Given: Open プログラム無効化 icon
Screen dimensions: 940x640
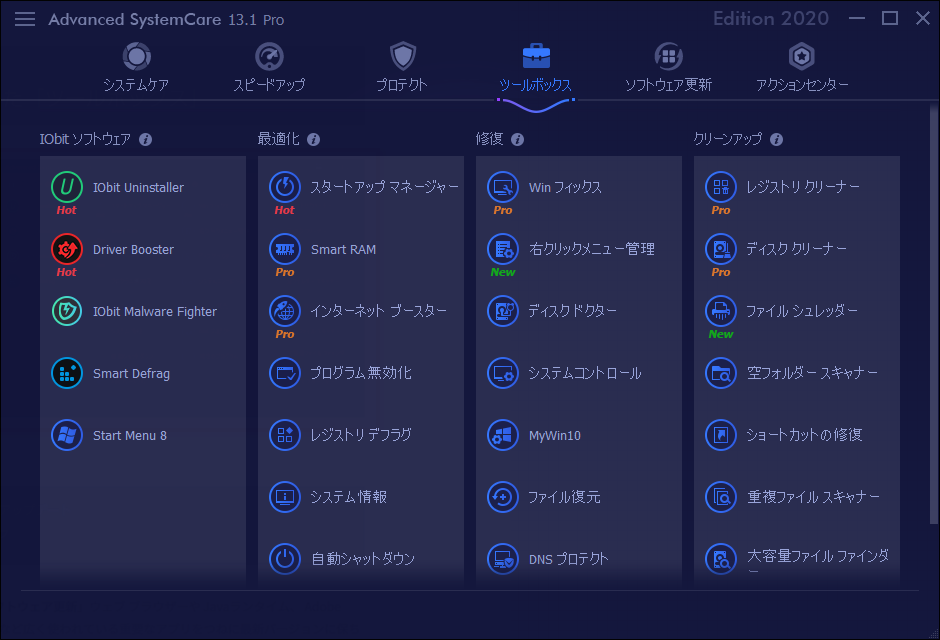Looking at the screenshot, I should click(285, 373).
